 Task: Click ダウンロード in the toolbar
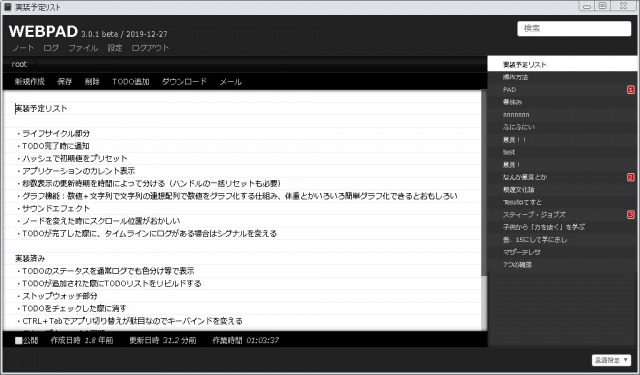(184, 82)
